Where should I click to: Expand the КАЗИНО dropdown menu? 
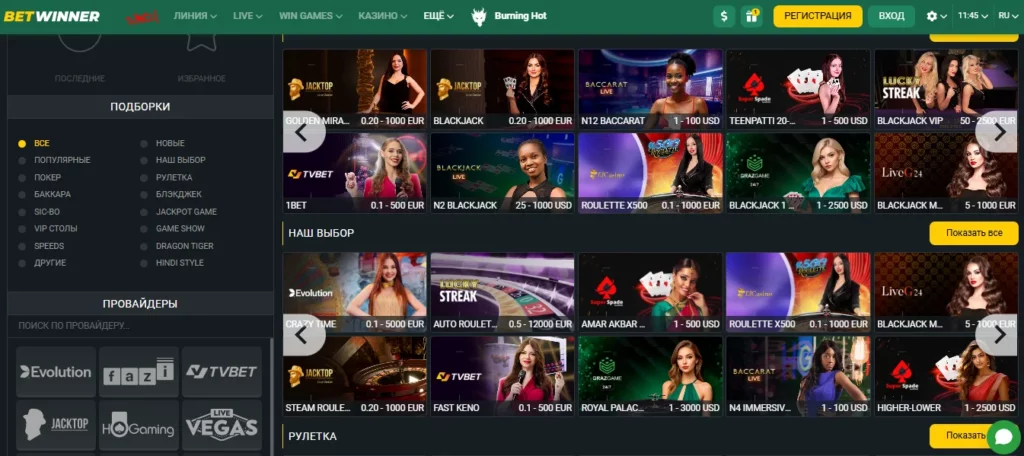383,16
